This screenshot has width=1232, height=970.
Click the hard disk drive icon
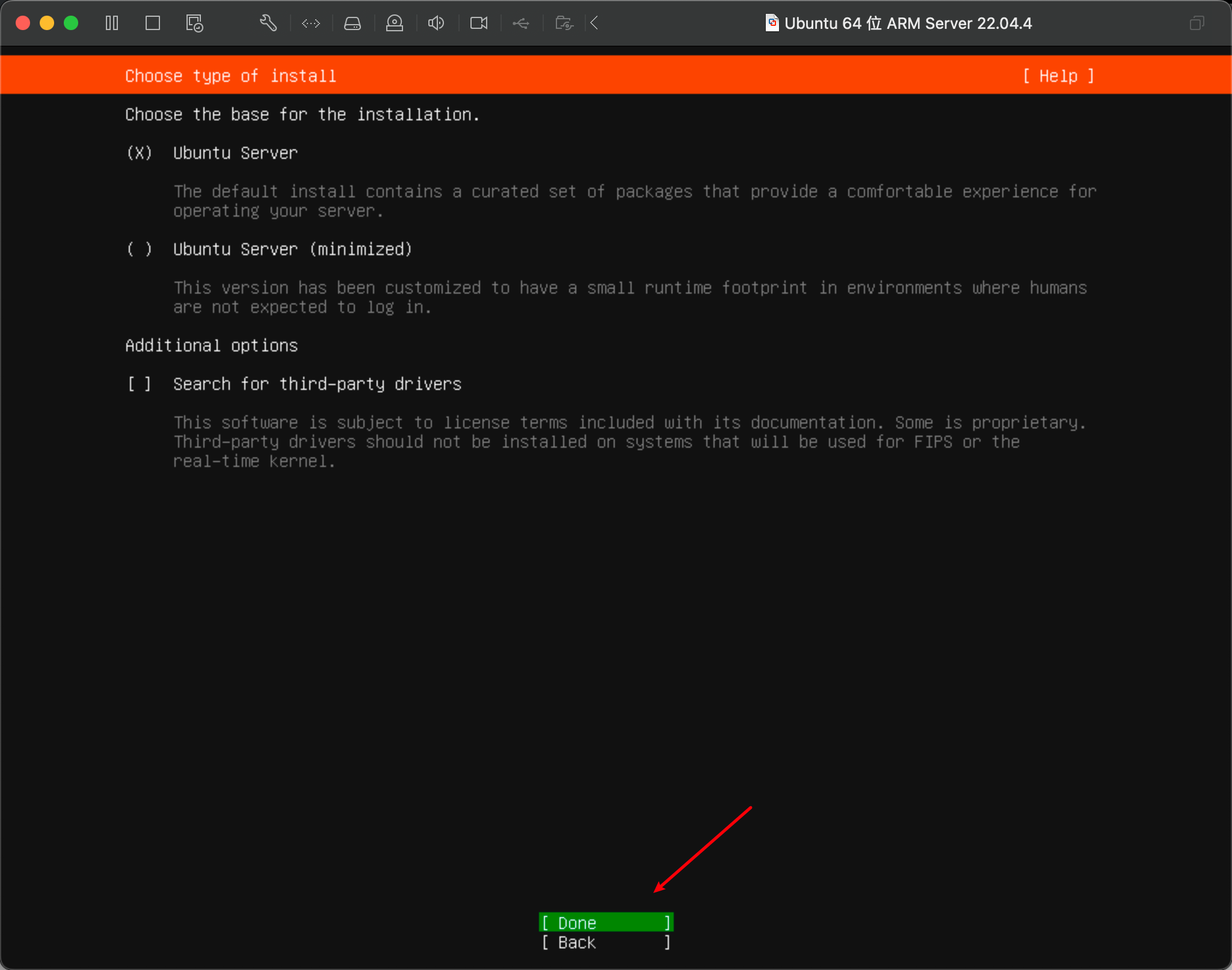(353, 23)
